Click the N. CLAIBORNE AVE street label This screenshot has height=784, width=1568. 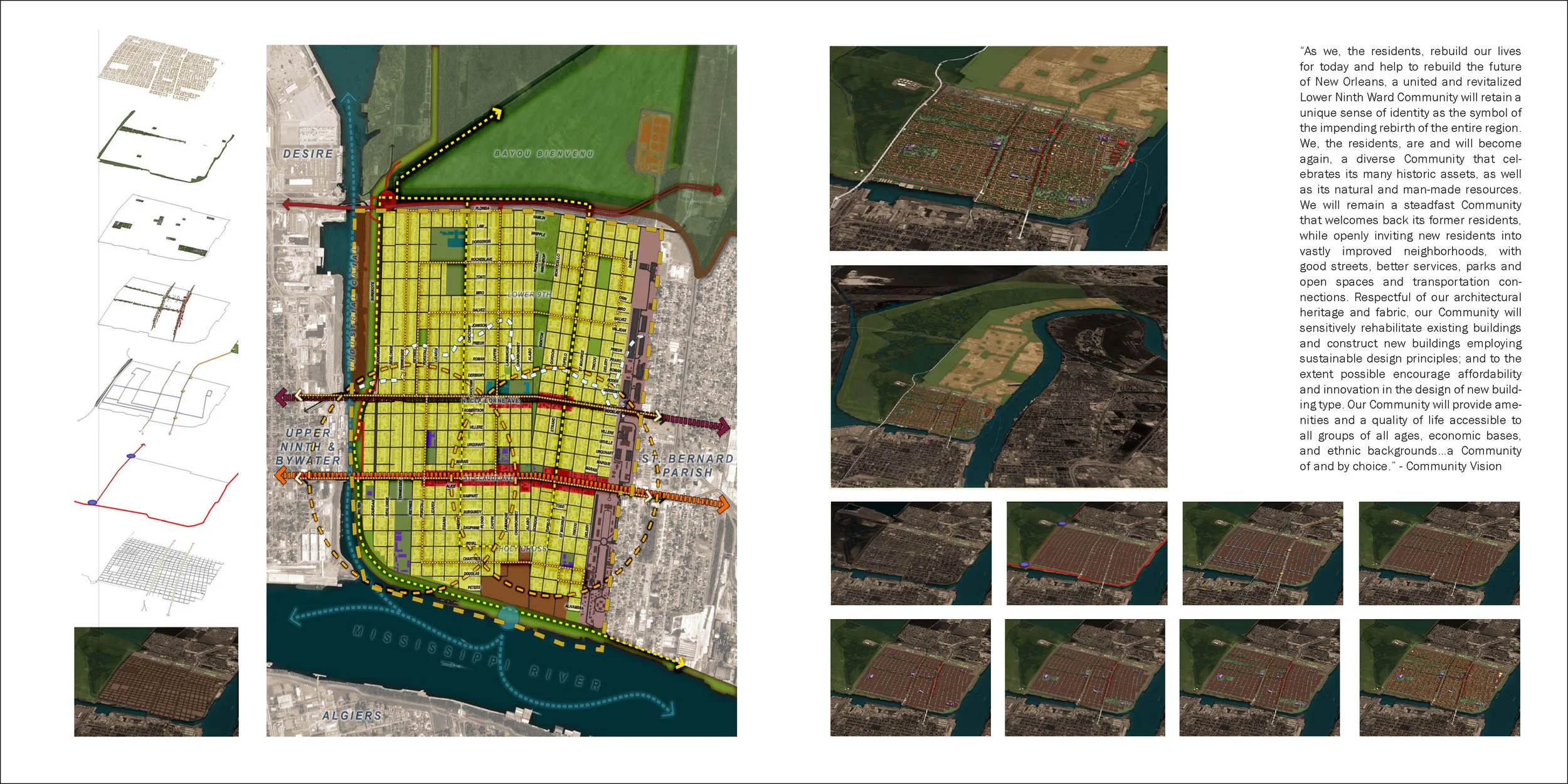tap(490, 401)
